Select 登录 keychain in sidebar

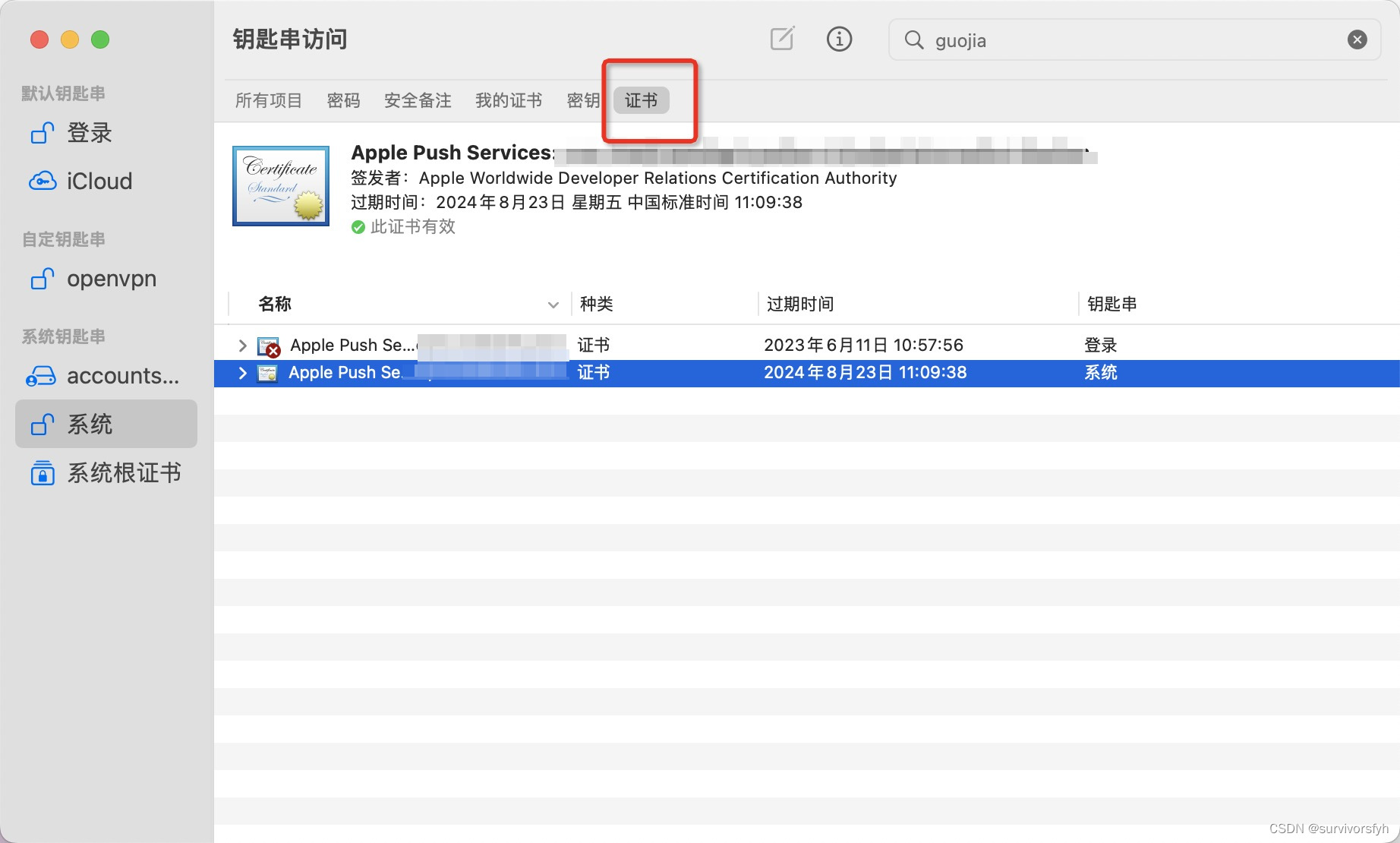(106, 133)
